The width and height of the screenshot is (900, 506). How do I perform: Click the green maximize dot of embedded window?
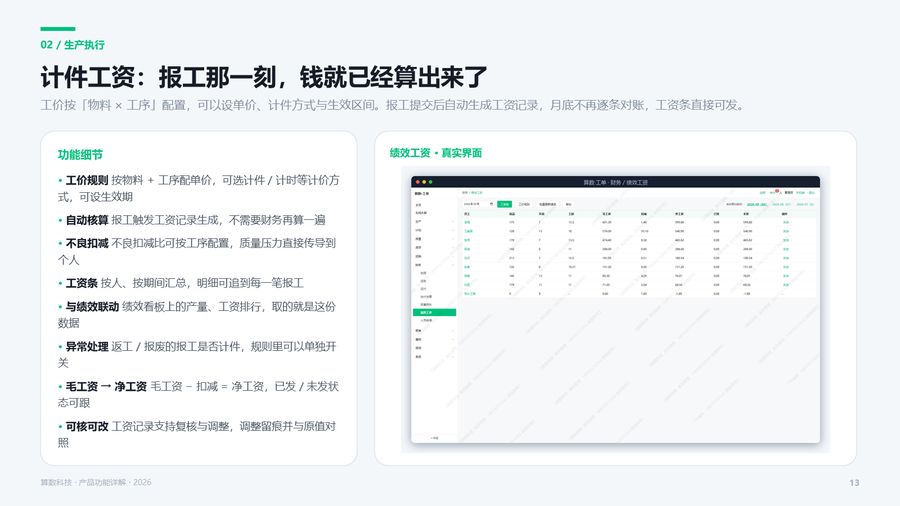[430, 182]
